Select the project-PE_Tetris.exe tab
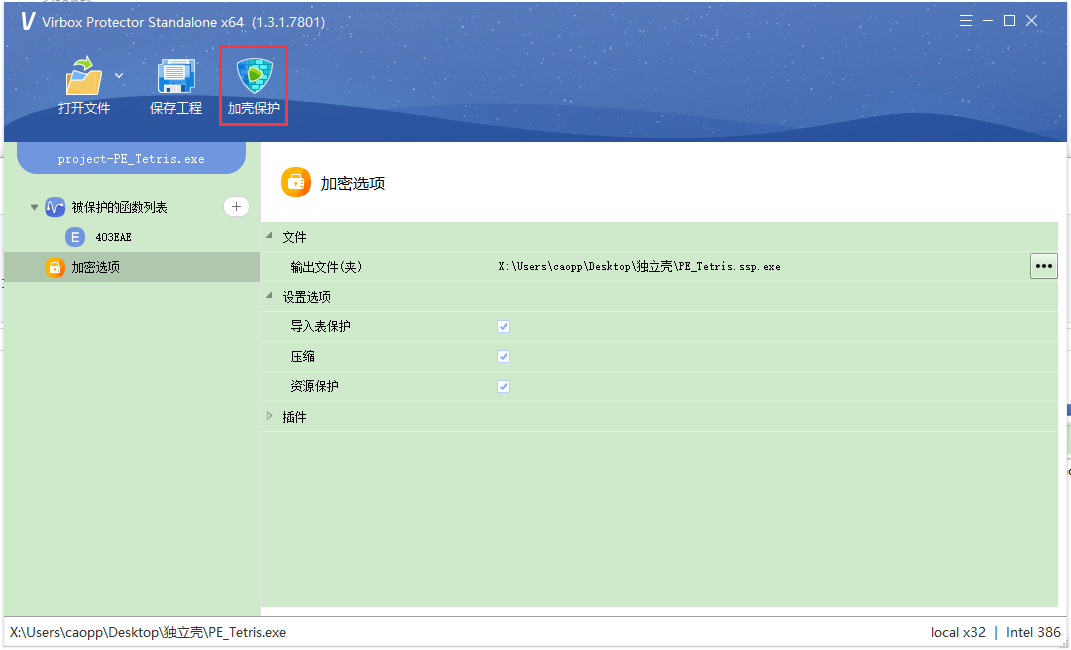 click(x=131, y=158)
